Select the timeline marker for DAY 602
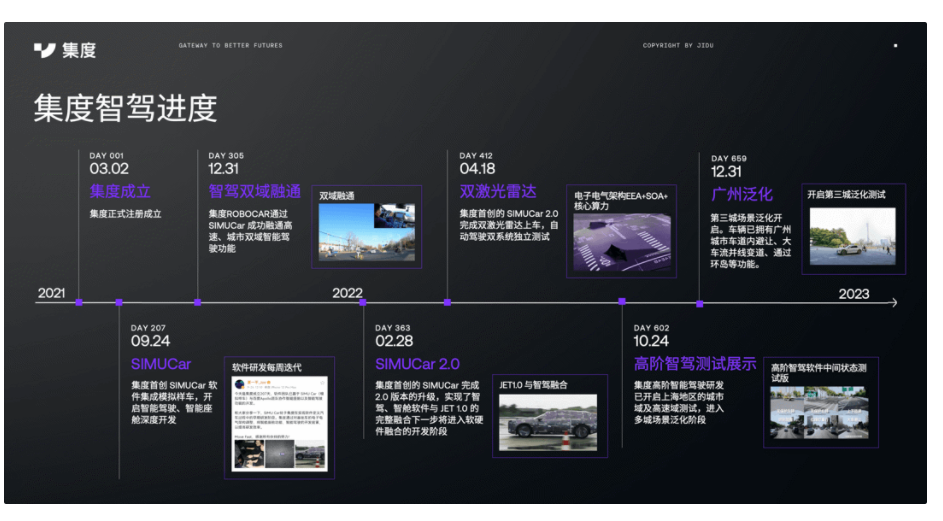 [x=622, y=301]
